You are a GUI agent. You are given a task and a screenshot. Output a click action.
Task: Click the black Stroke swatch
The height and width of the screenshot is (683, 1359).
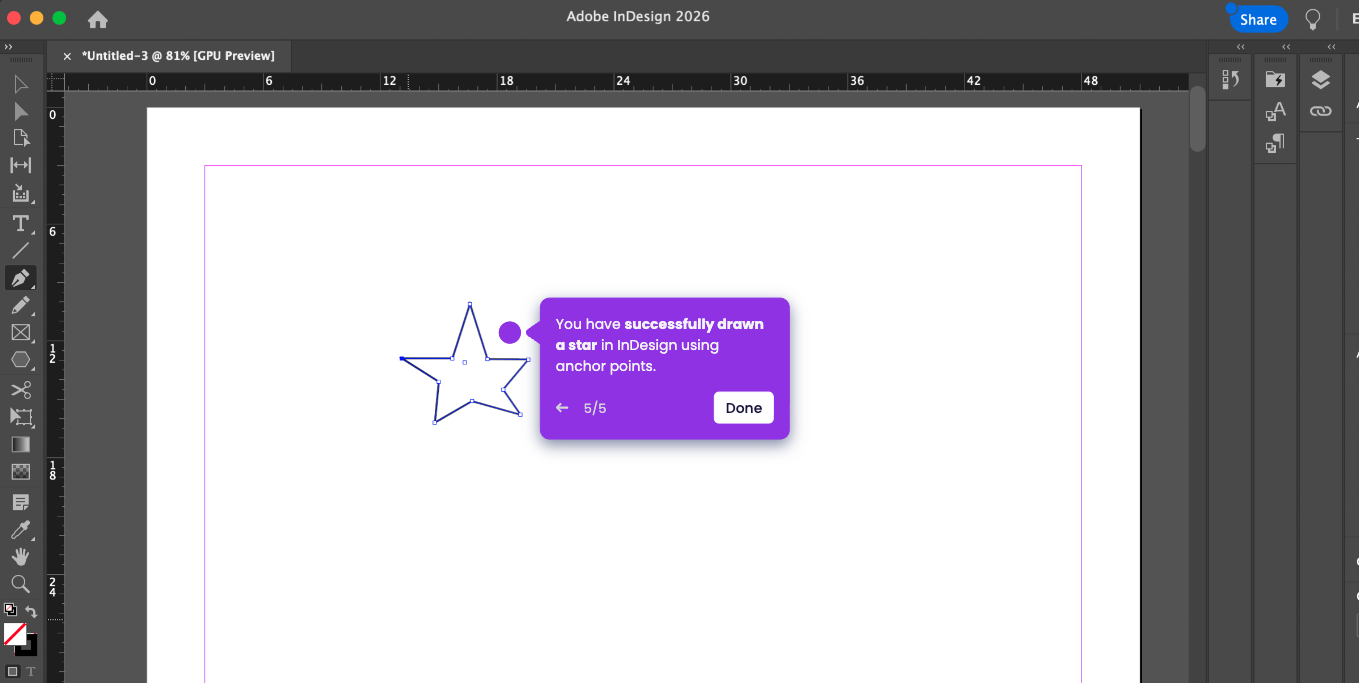[x=29, y=647]
